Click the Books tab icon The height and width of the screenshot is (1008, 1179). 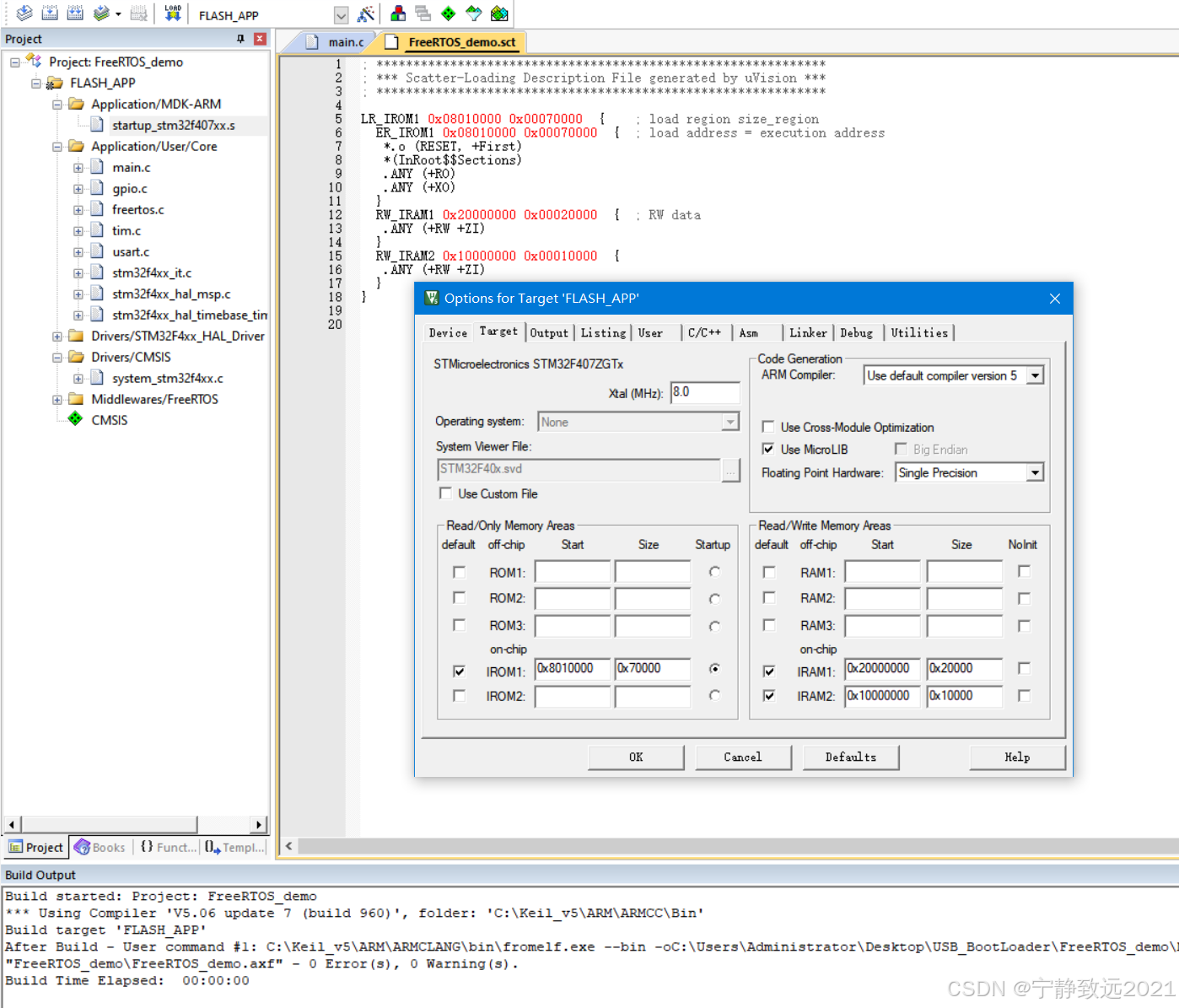point(82,847)
